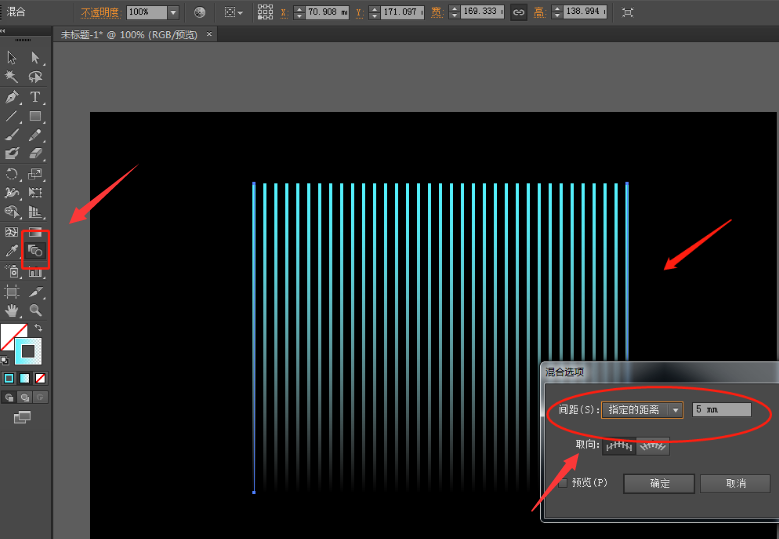Screen dimensions: 779x539
Task: Select the Zoom tool
Action: (35, 310)
